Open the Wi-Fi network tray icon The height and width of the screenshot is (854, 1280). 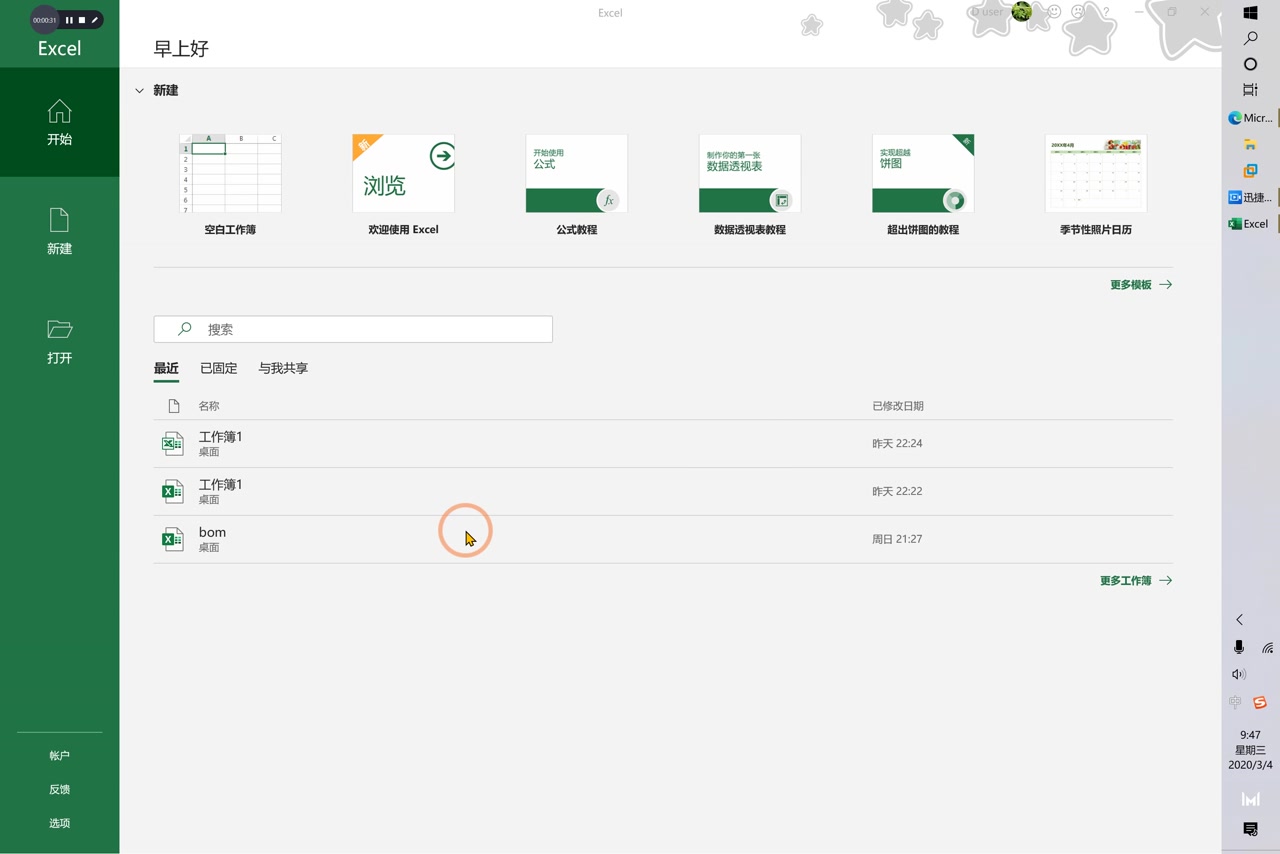(x=1267, y=648)
